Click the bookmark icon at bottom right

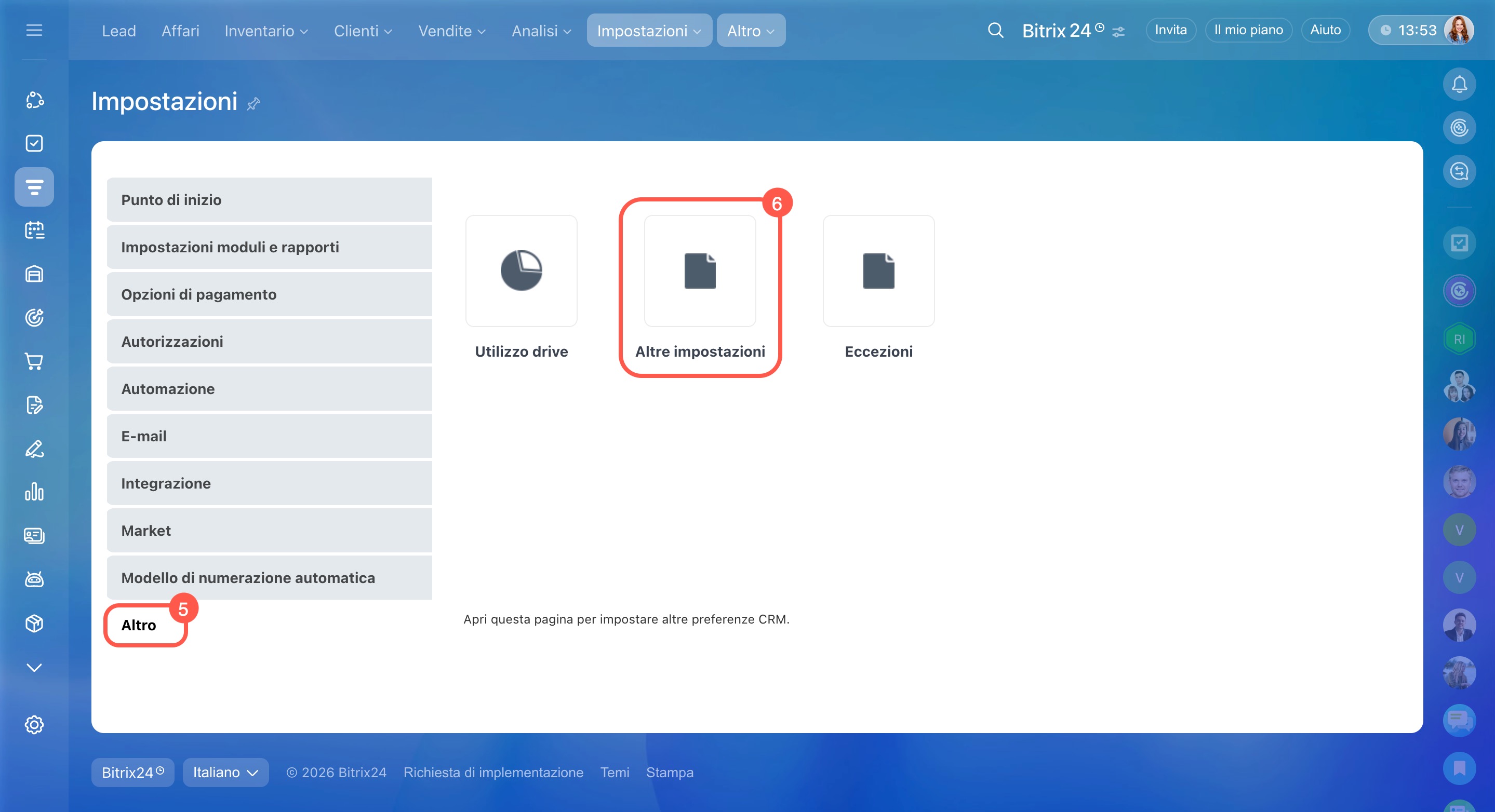pyautogui.click(x=1459, y=768)
